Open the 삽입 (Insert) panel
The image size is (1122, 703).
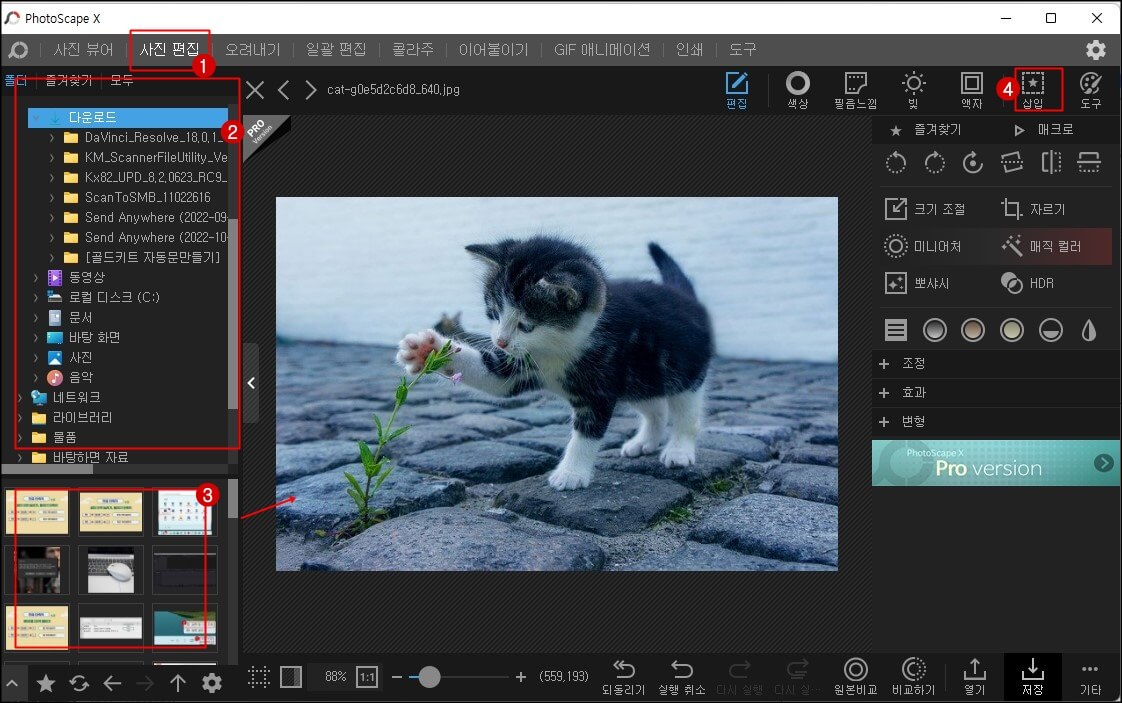tap(1033, 90)
